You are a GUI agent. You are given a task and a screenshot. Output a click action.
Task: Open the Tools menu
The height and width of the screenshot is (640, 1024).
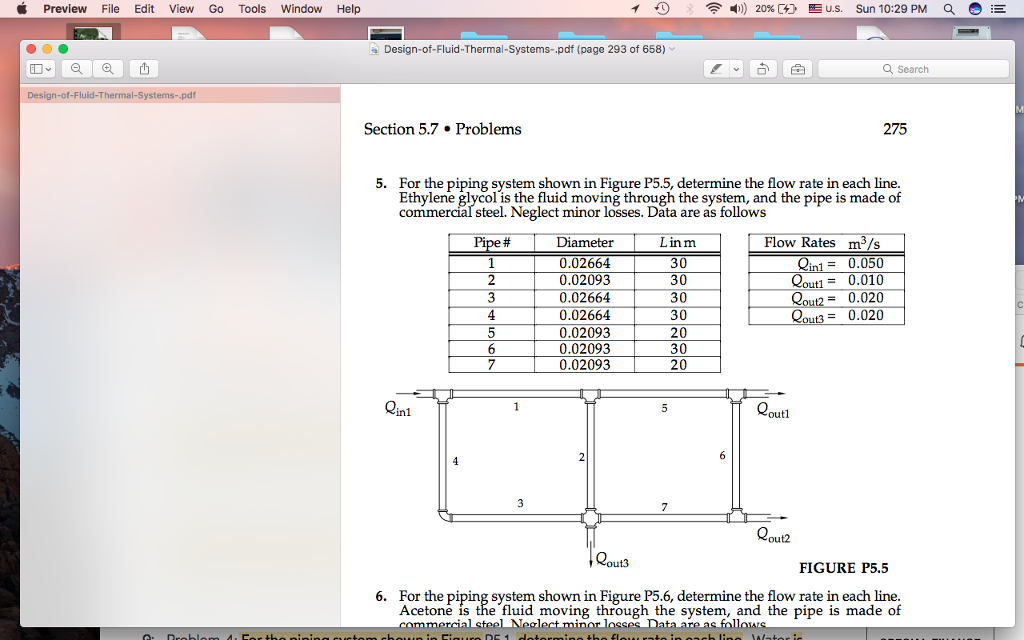pyautogui.click(x=251, y=9)
